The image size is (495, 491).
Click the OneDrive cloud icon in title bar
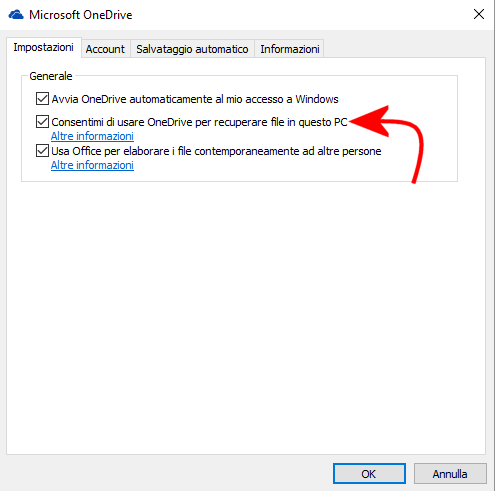coord(16,15)
